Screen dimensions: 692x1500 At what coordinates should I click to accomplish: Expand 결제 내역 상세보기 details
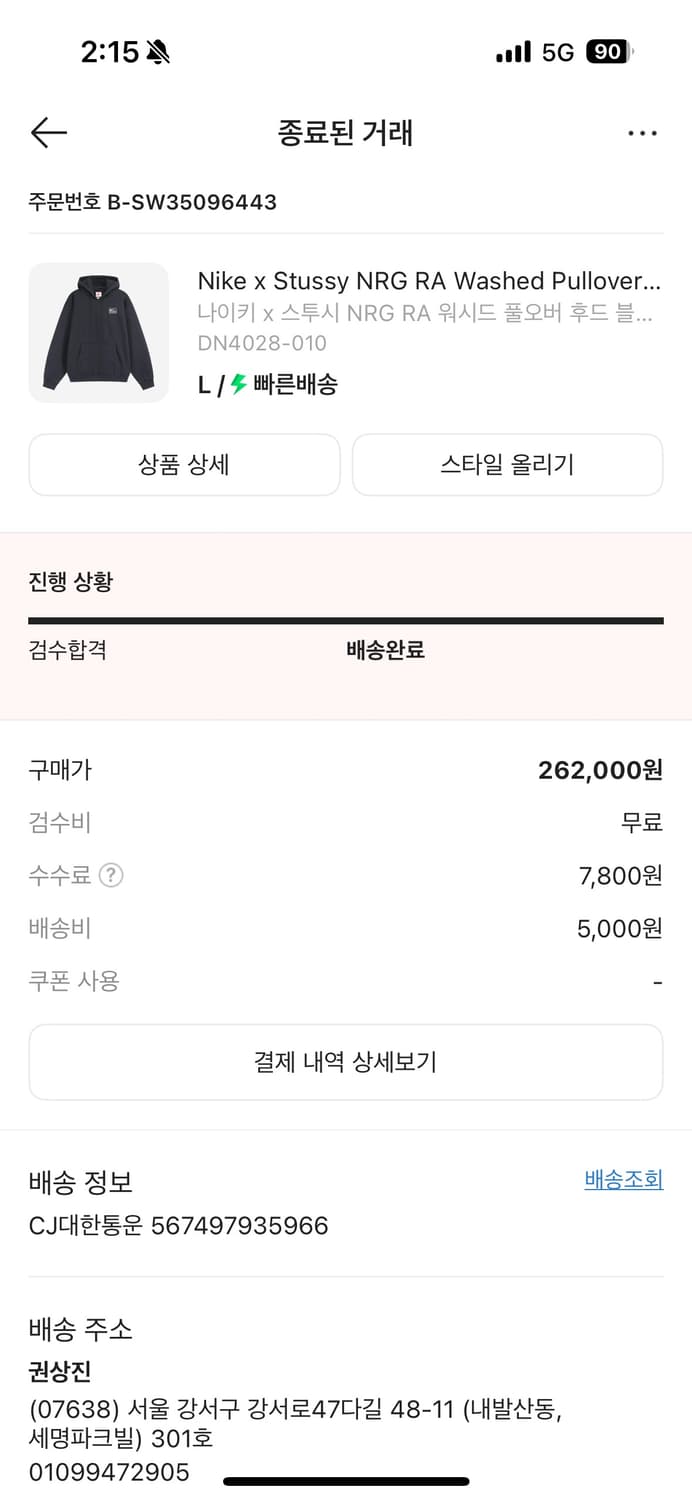(346, 1063)
